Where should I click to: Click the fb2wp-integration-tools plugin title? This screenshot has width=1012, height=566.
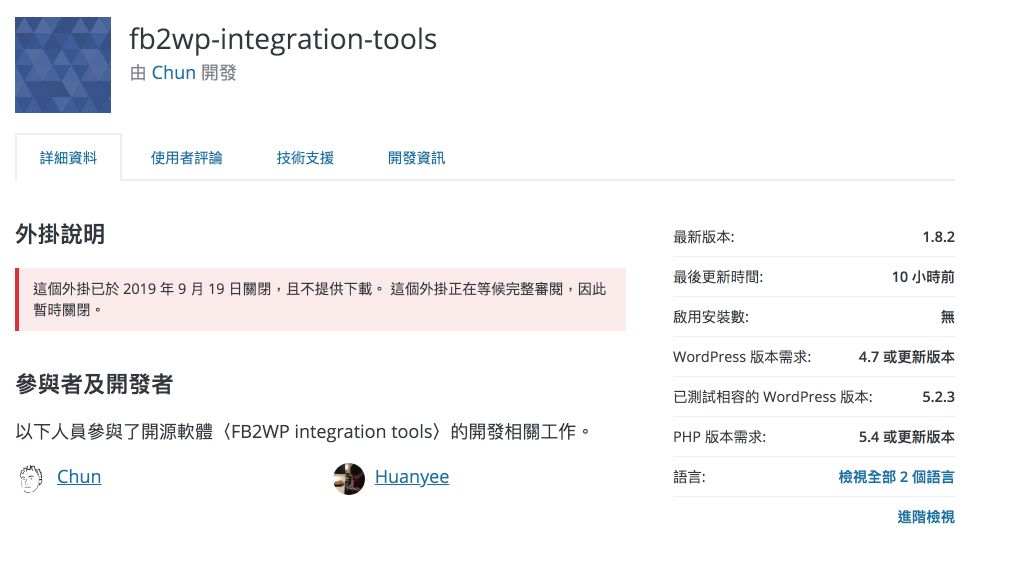pyautogui.click(x=283, y=39)
